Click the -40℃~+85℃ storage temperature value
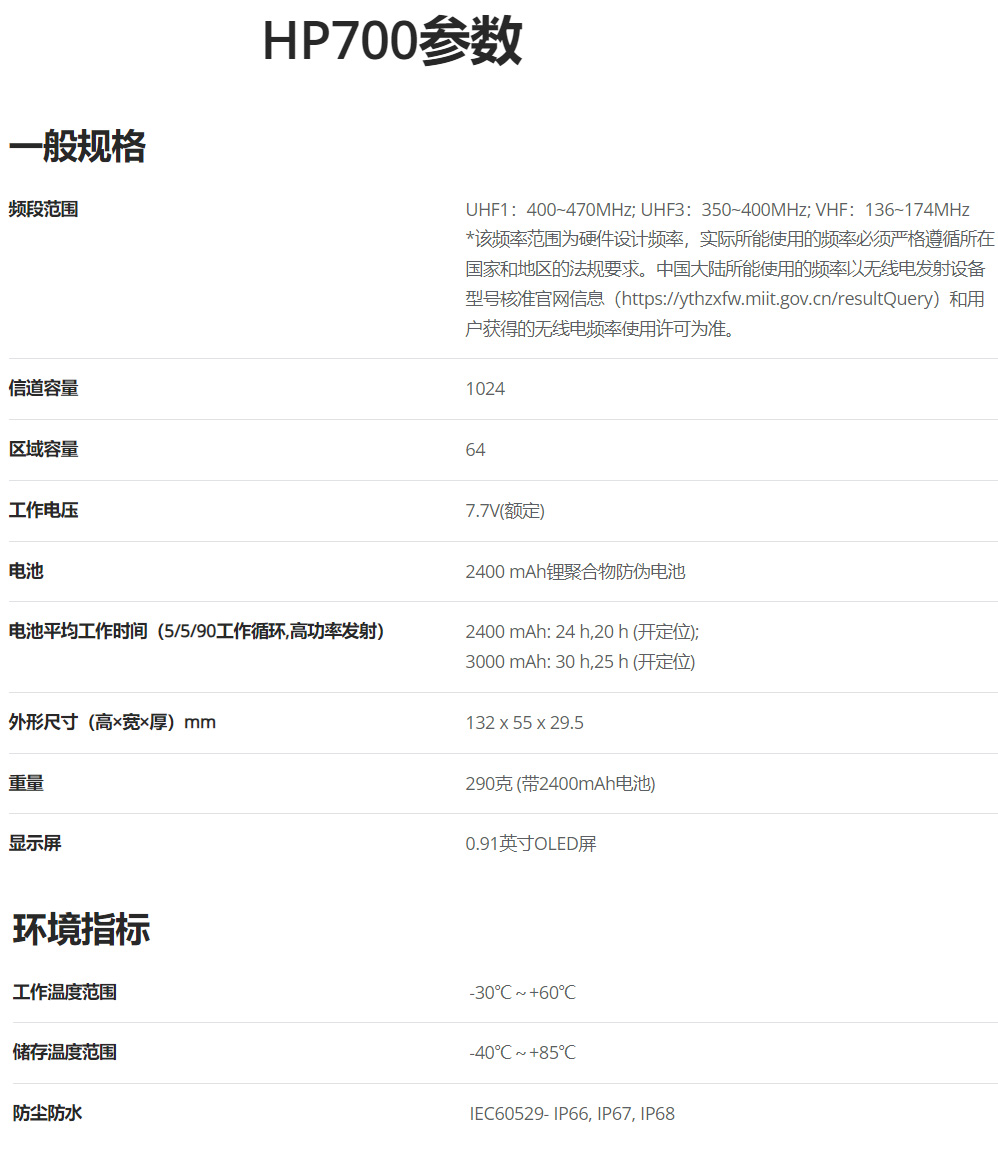This screenshot has width=998, height=1159. point(523,1053)
